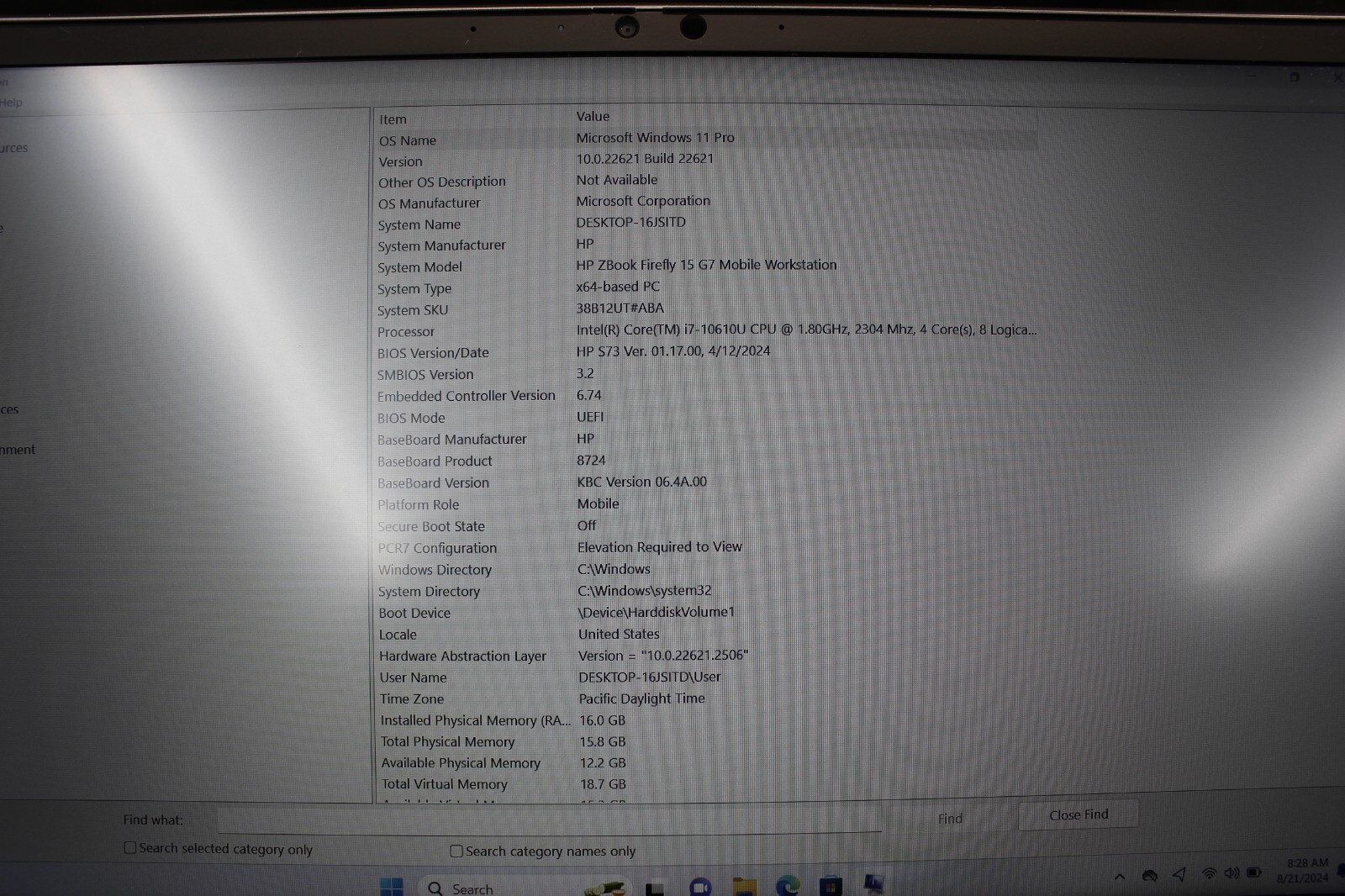
Task: Select the System Manufacturer row
Action: [x=706, y=245]
